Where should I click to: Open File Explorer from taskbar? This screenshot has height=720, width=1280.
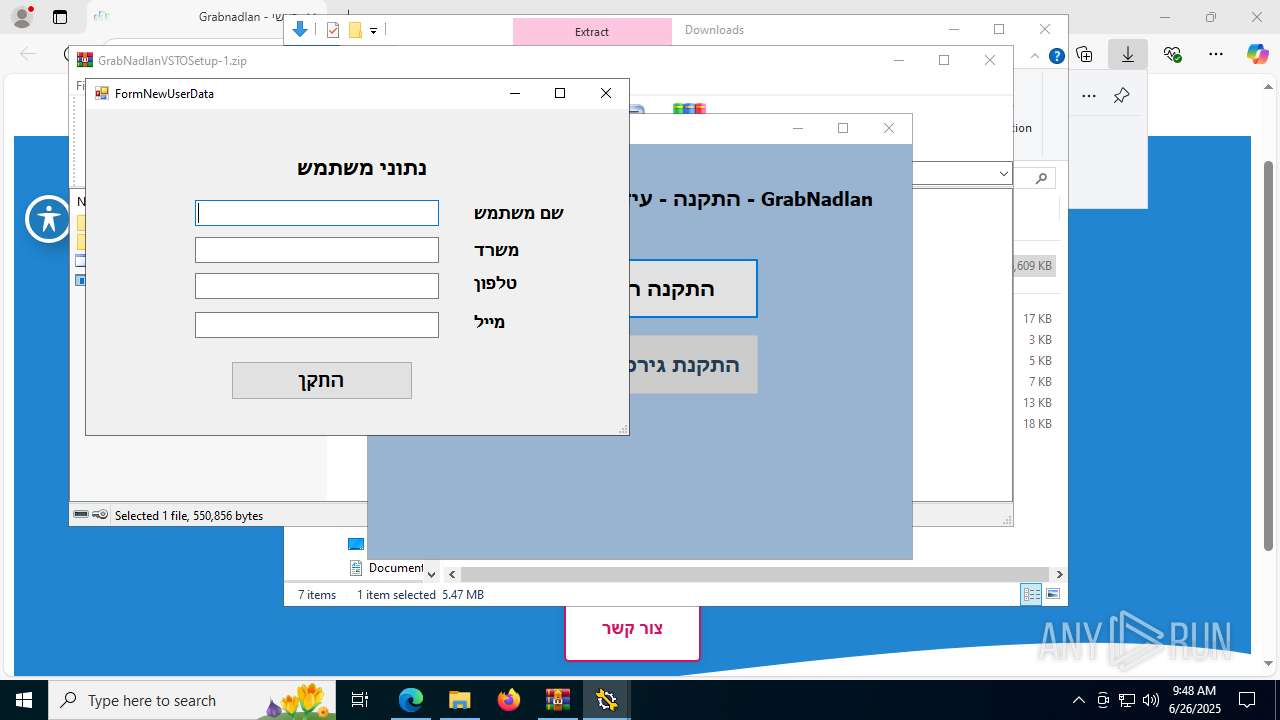[x=459, y=700]
